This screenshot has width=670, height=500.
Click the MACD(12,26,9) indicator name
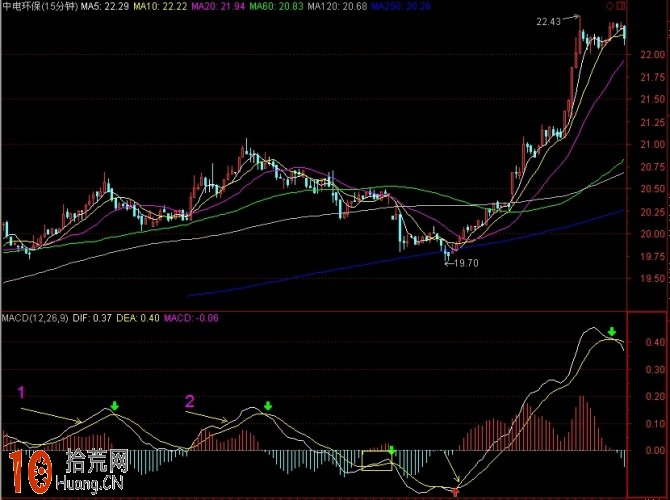click(35, 318)
